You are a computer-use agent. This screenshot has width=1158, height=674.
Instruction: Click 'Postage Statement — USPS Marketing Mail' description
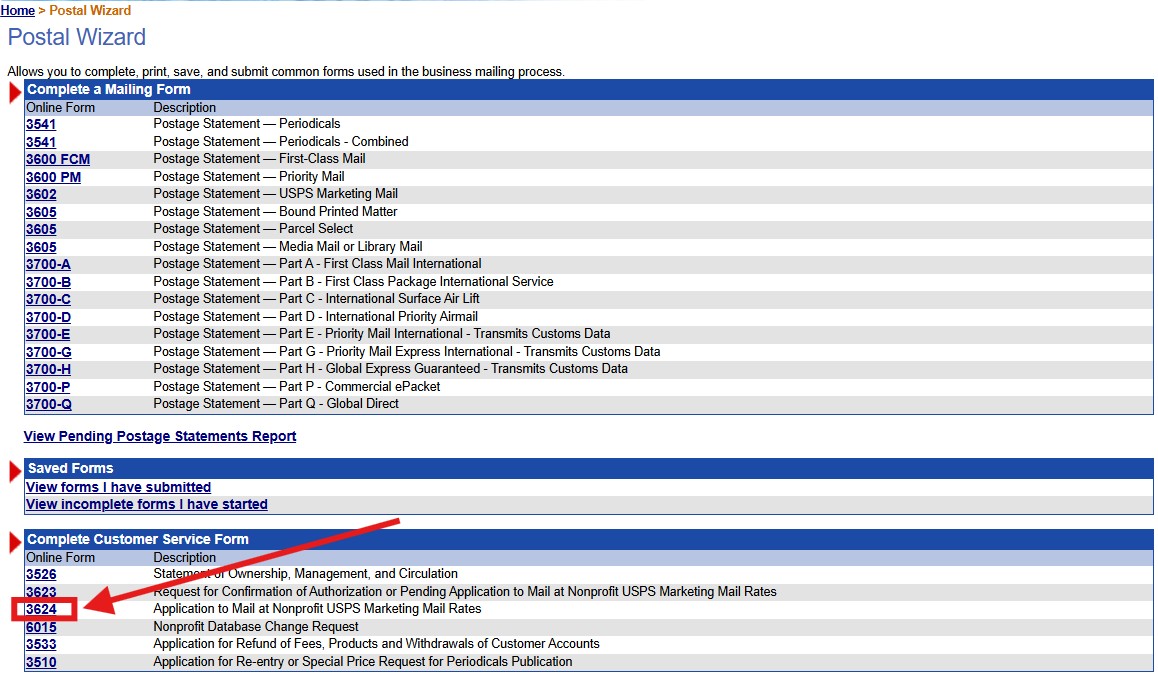(275, 193)
